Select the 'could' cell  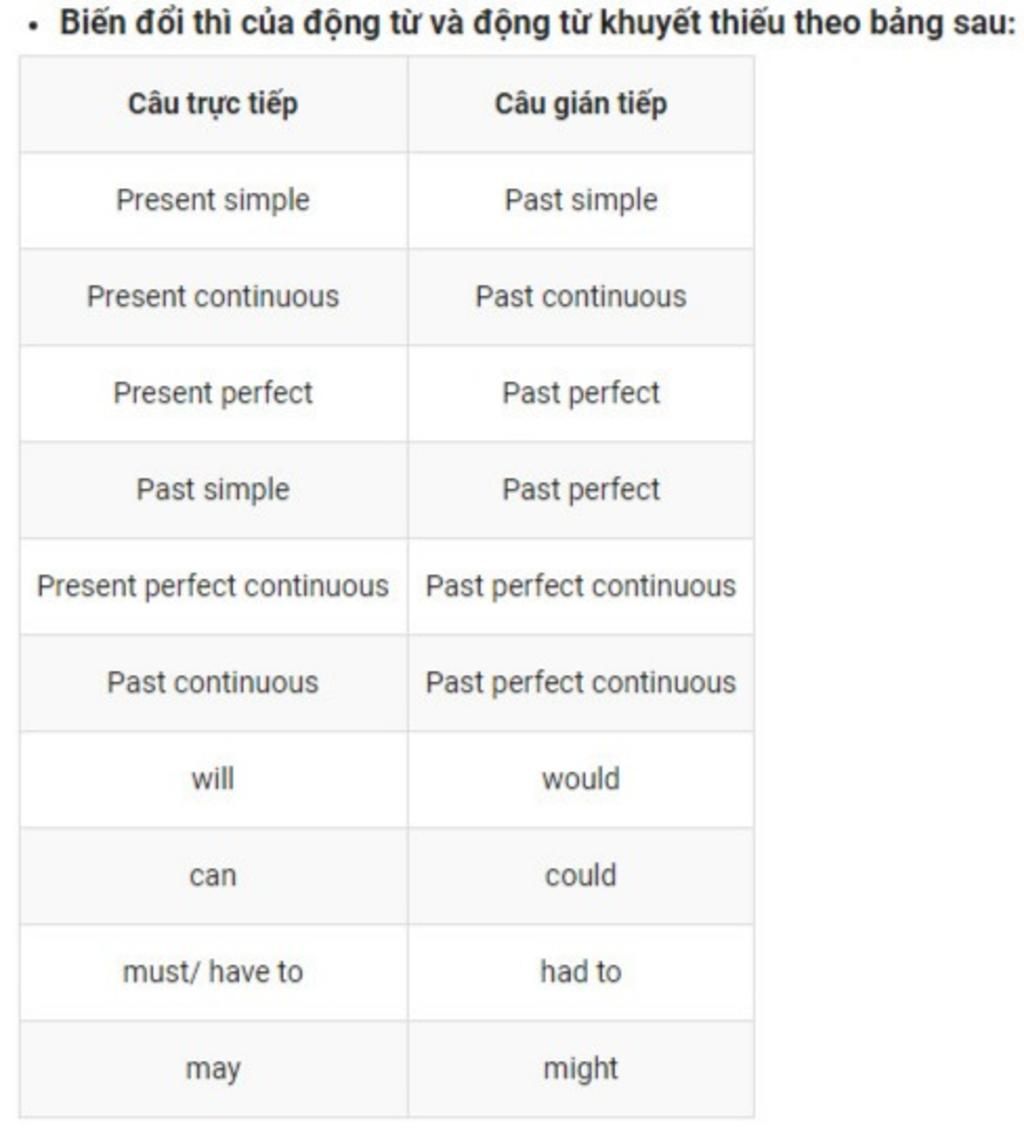581,875
